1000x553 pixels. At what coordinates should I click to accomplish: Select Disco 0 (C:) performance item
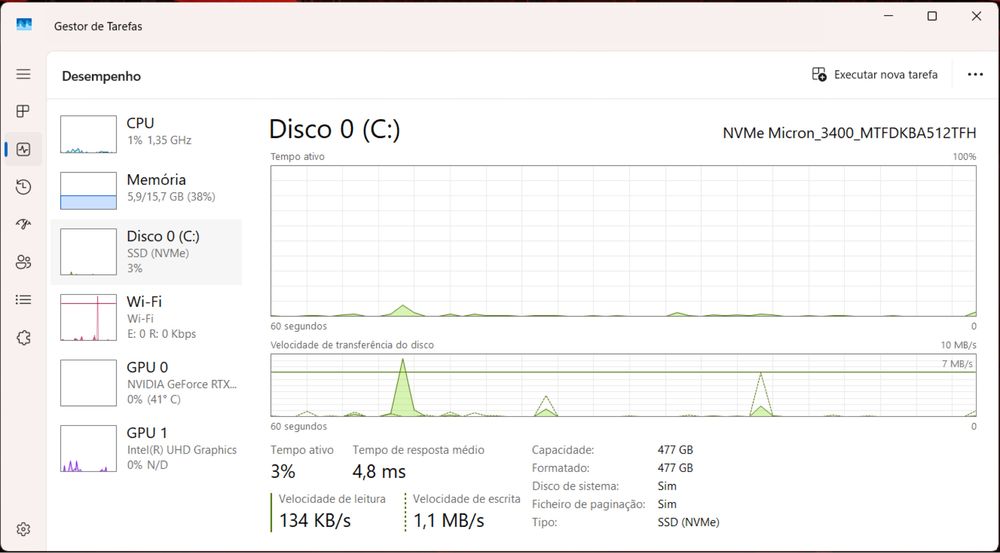pyautogui.click(x=146, y=252)
